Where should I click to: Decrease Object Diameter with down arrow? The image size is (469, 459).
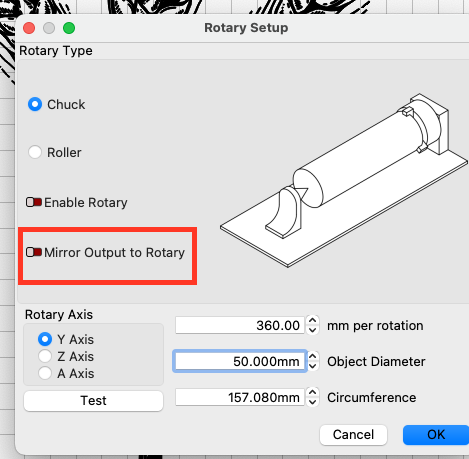point(312,366)
